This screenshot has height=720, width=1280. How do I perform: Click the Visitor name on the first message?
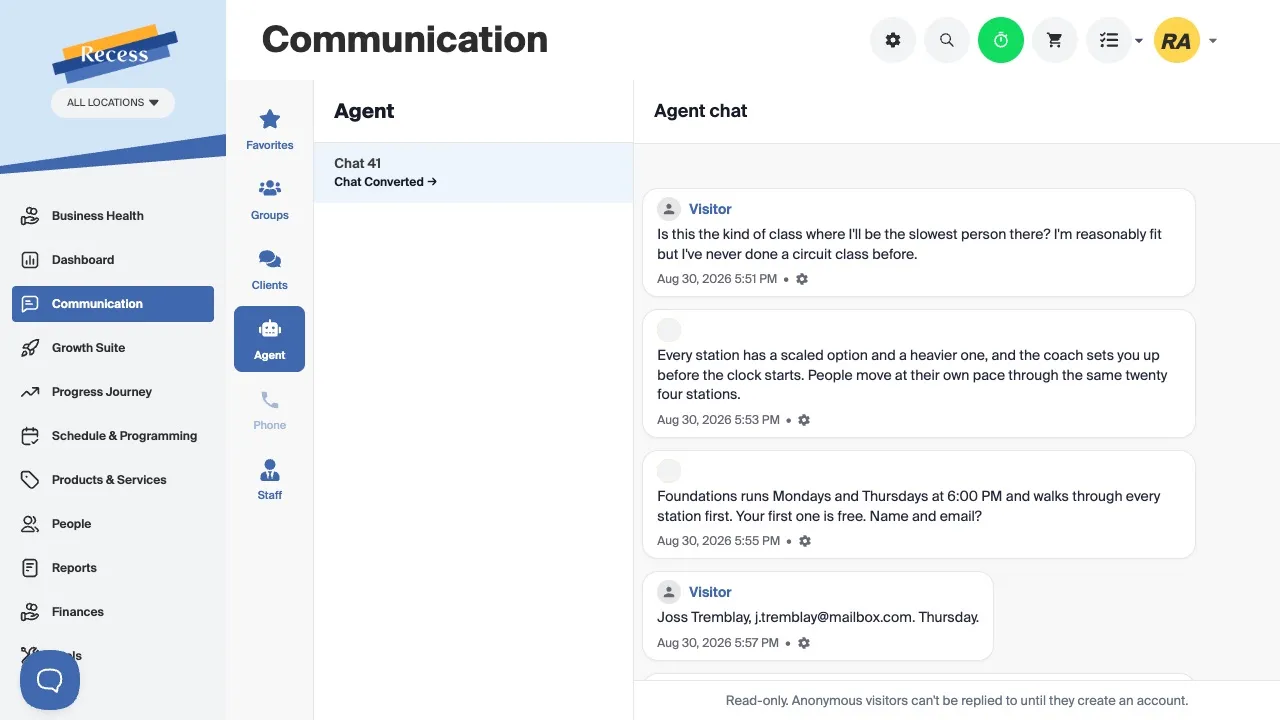(x=710, y=209)
